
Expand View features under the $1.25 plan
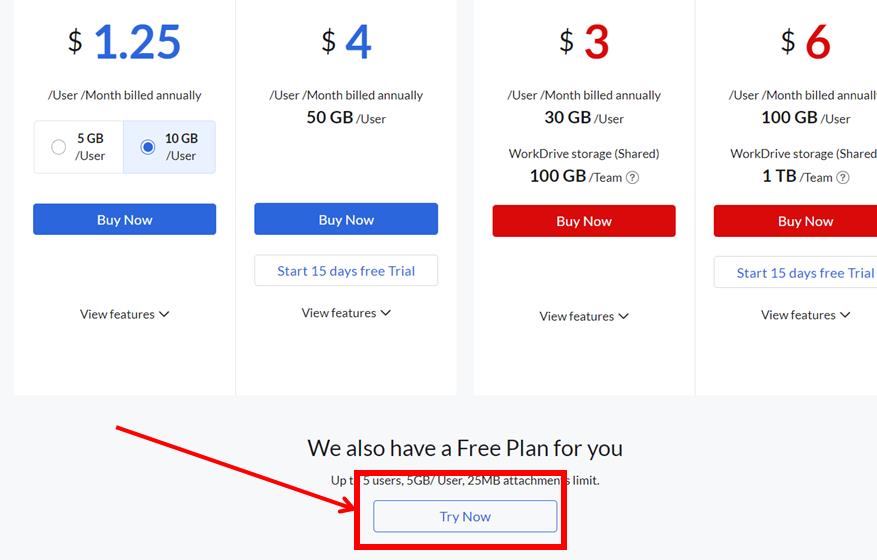pos(125,314)
